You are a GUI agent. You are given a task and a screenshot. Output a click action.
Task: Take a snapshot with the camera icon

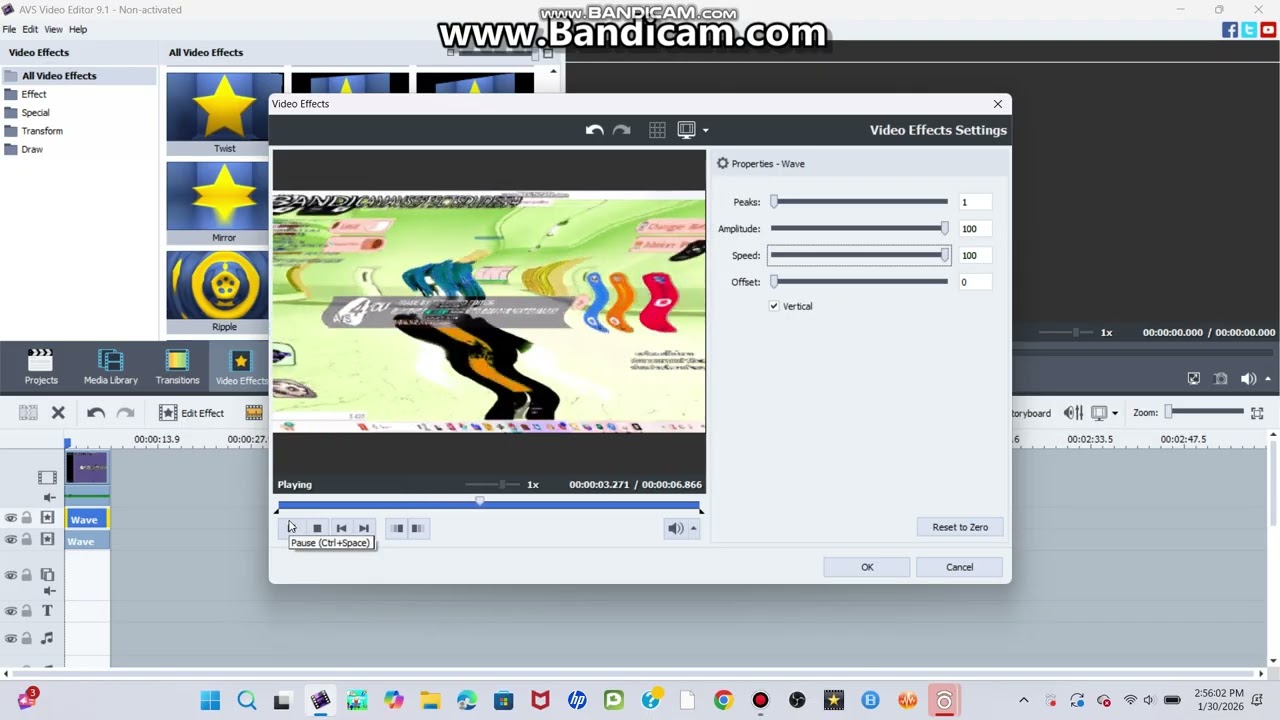coord(1221,379)
